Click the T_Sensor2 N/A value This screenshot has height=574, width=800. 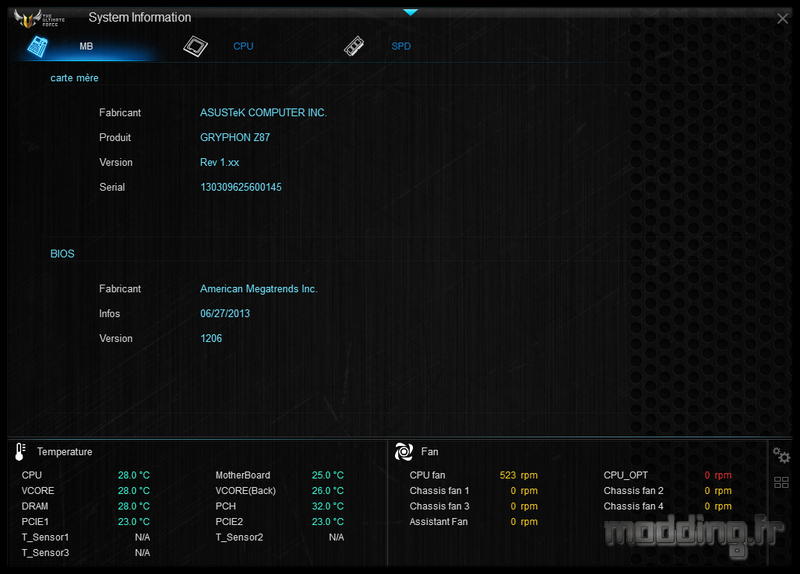336,537
